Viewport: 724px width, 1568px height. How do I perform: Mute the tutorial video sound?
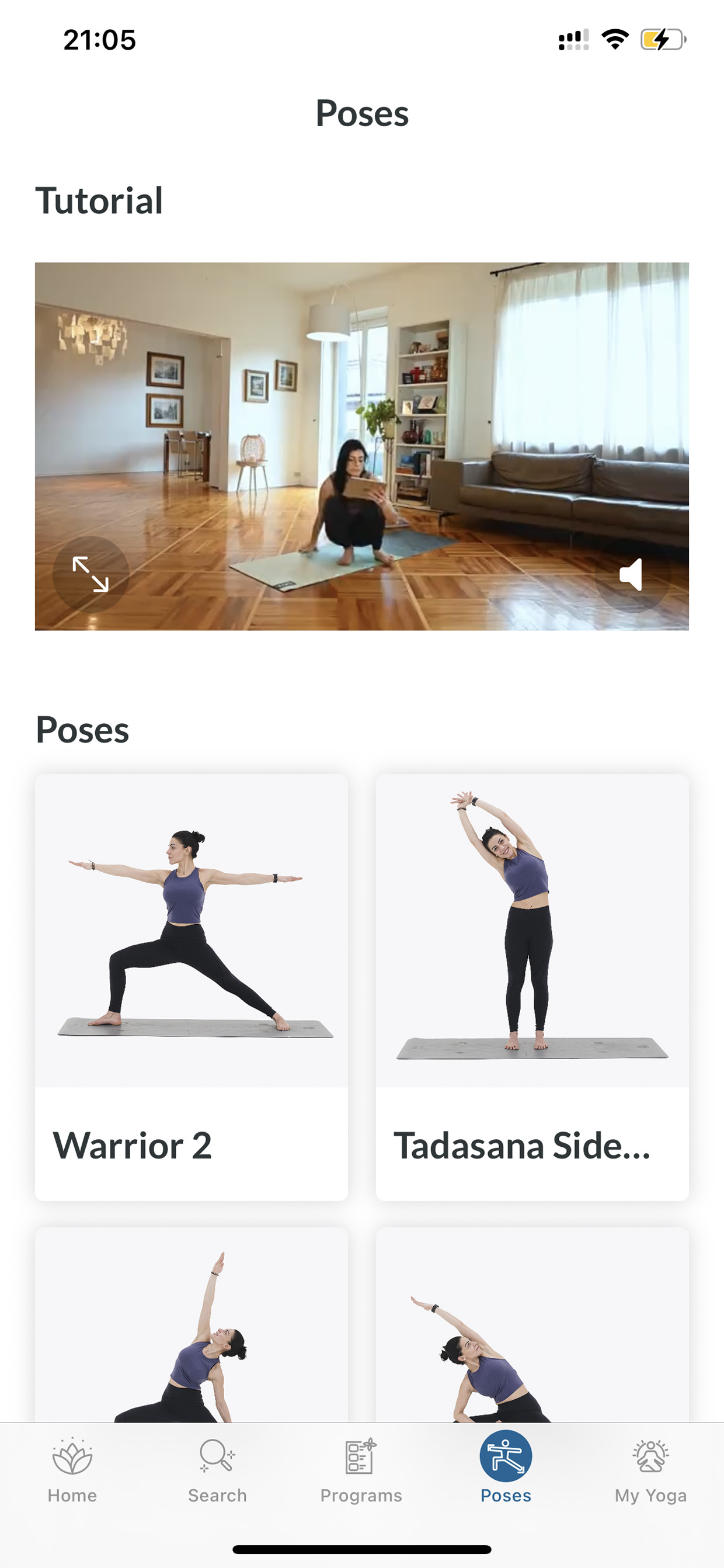click(632, 574)
